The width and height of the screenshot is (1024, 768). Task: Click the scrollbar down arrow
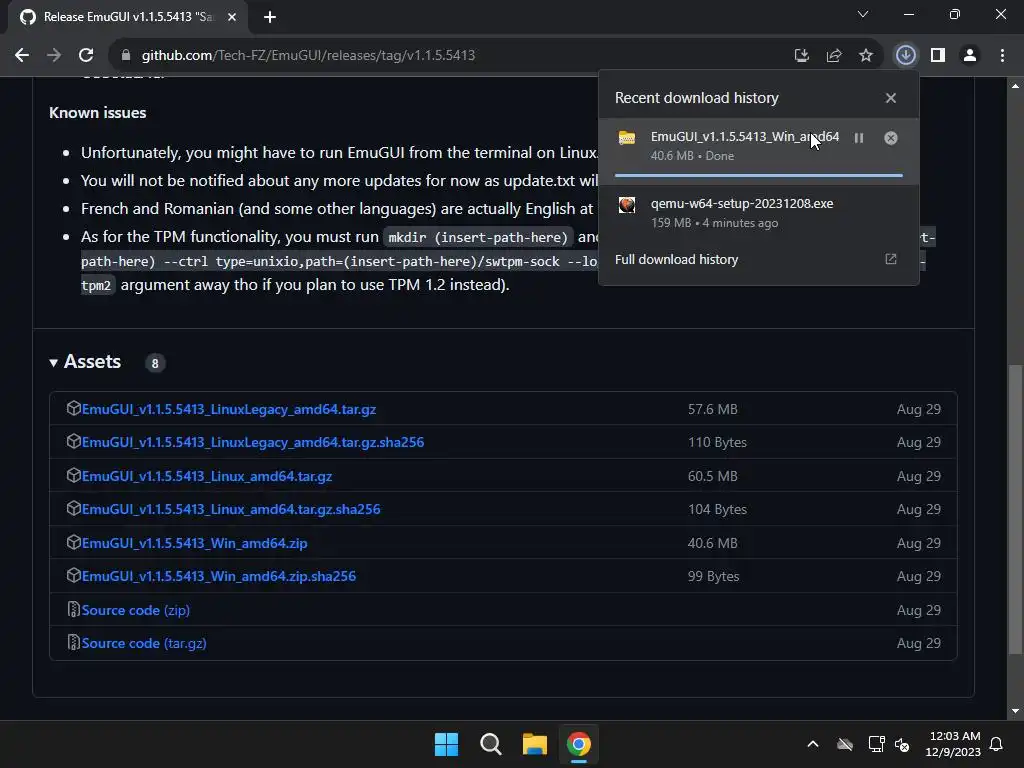pyautogui.click(x=1014, y=711)
